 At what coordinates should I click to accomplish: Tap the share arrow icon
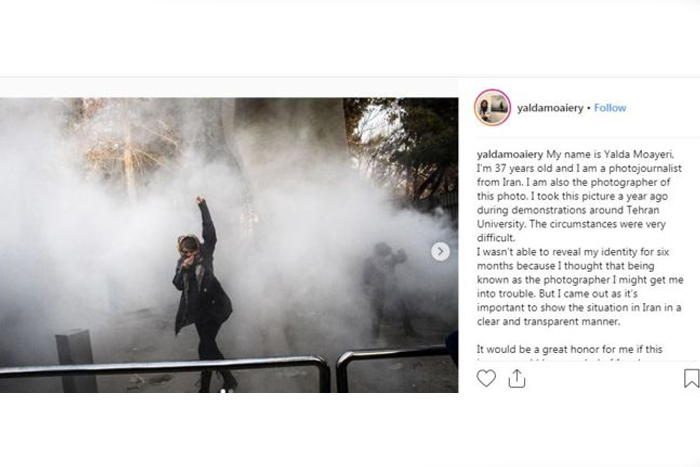coord(517,378)
